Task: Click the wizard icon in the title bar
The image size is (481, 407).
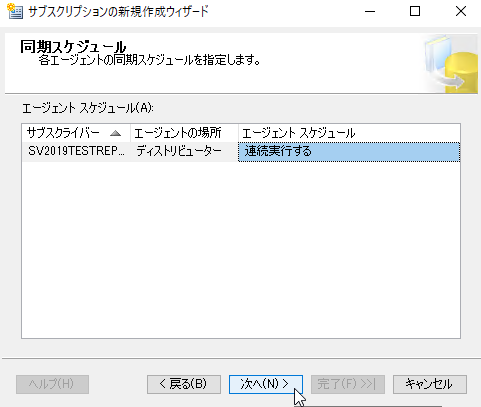Action: pos(15,11)
